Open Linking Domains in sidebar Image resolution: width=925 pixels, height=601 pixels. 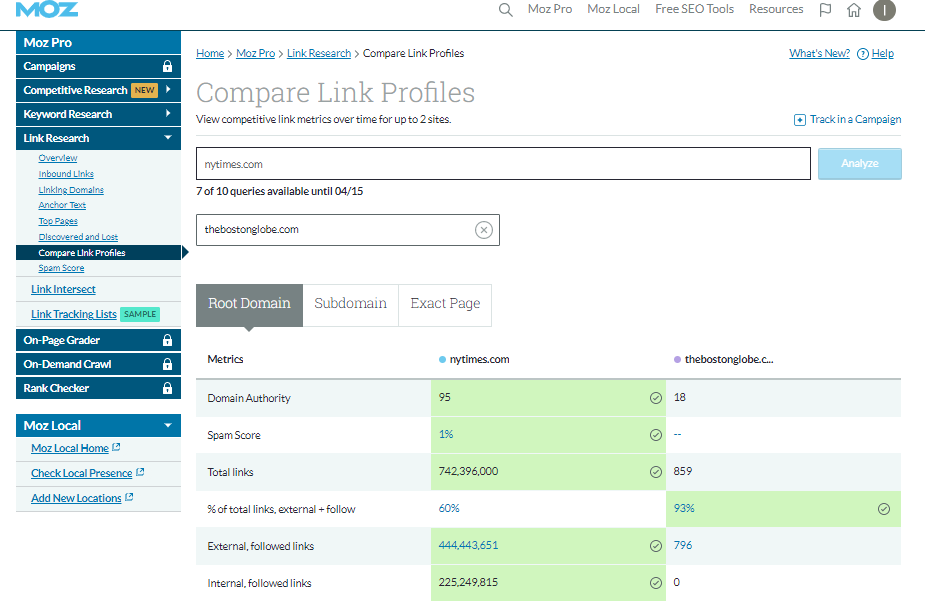click(71, 190)
